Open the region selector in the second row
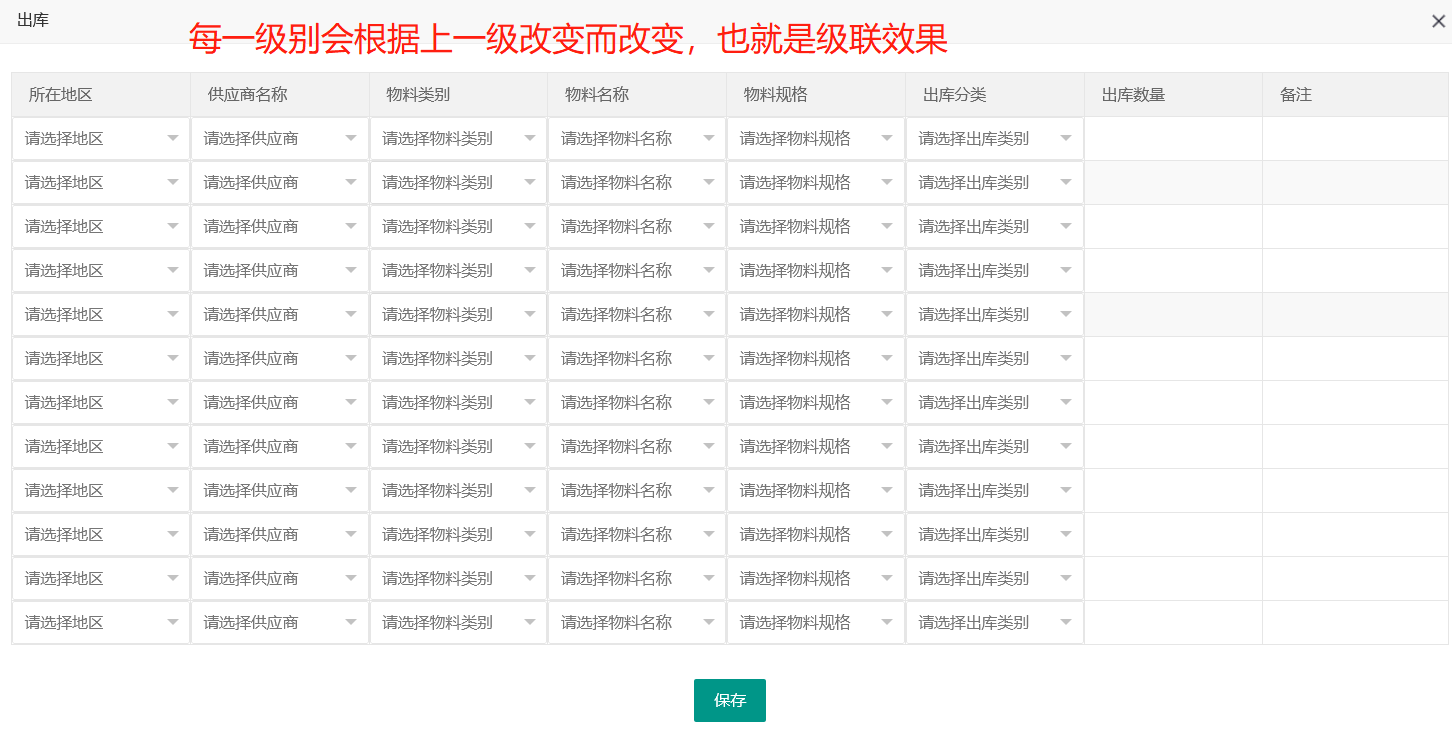Image resolution: width=1452 pixels, height=735 pixels. coord(100,182)
